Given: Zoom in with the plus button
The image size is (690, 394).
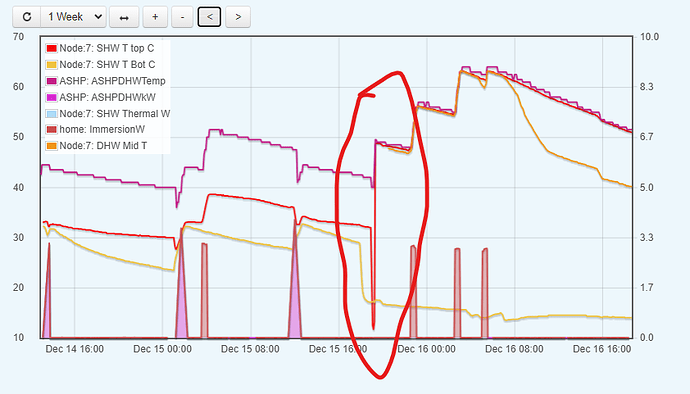Looking at the screenshot, I should click(155, 17).
